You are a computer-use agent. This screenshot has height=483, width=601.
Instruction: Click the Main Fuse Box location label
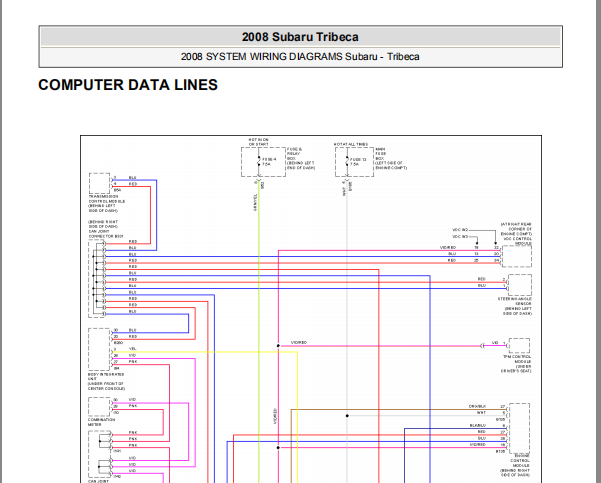click(391, 159)
